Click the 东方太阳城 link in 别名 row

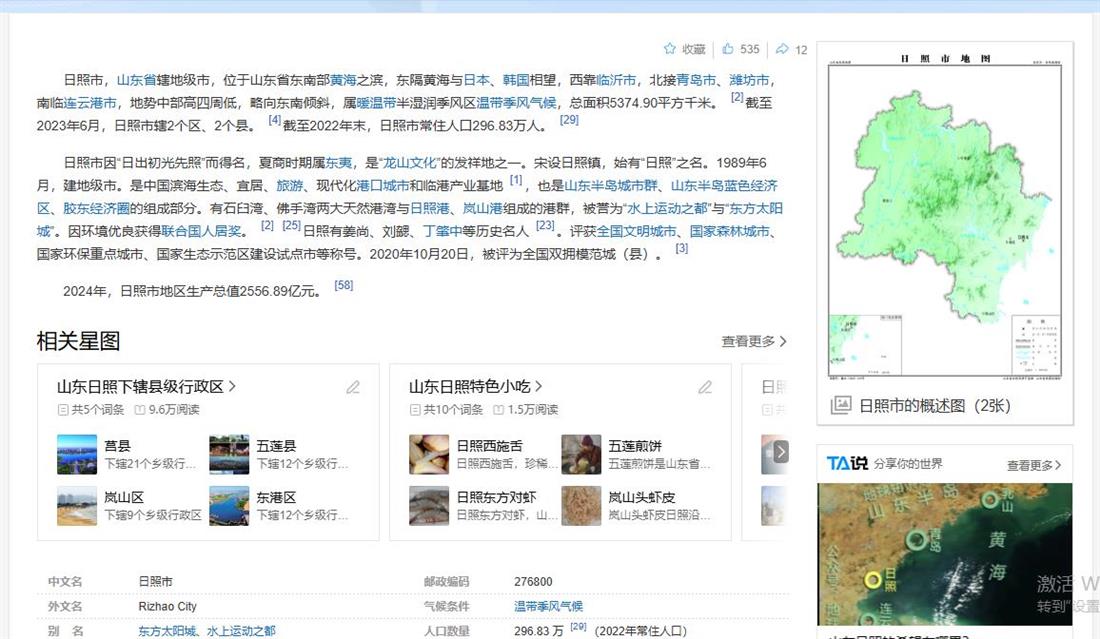[x=166, y=631]
